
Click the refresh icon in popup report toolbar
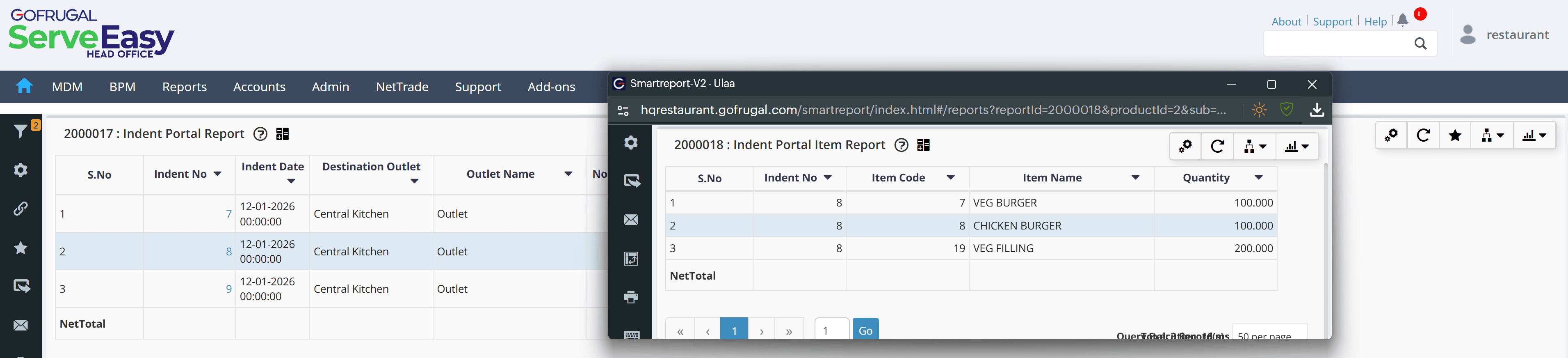pos(1217,146)
